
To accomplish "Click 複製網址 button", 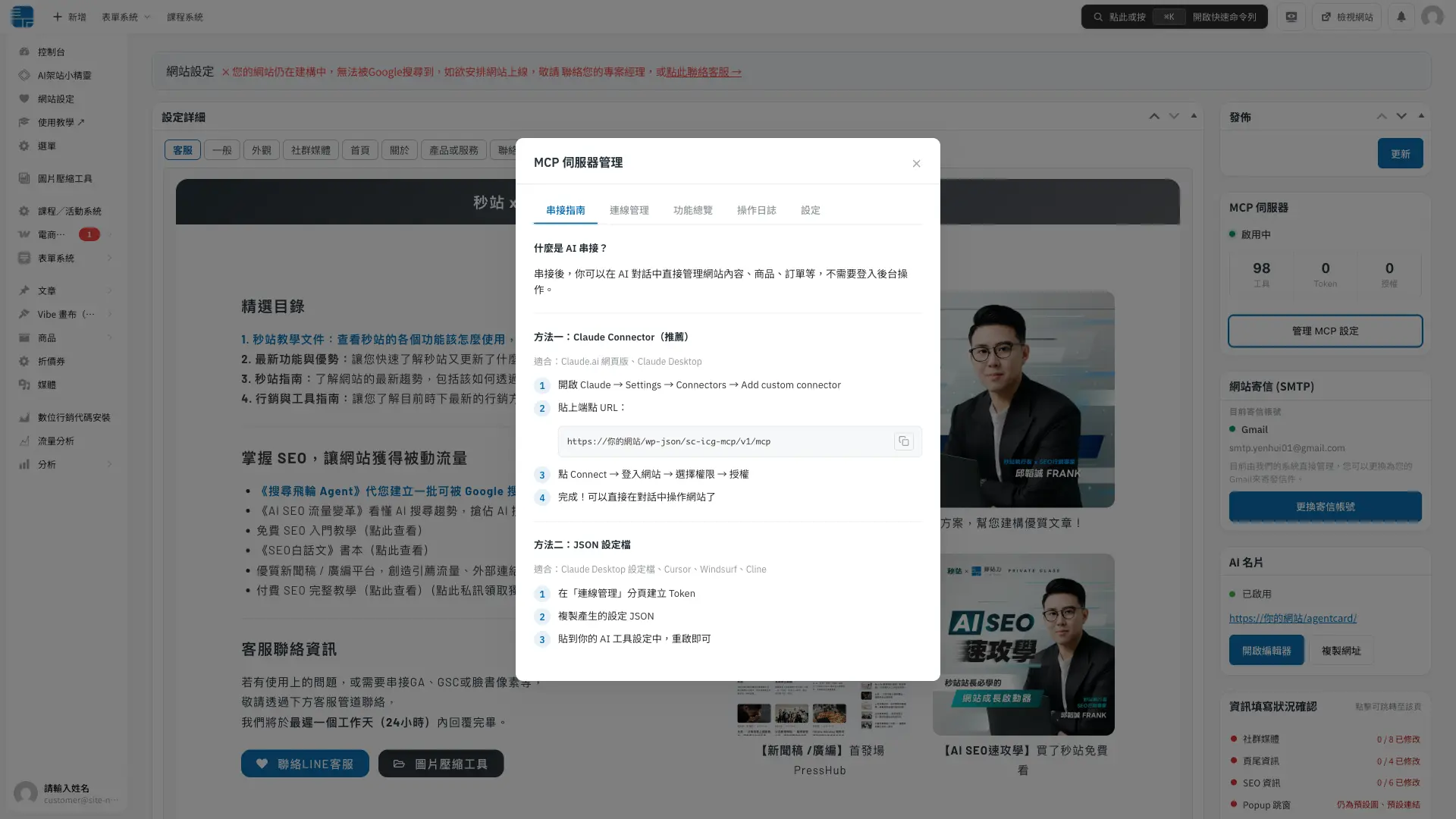I will [x=1341, y=651].
